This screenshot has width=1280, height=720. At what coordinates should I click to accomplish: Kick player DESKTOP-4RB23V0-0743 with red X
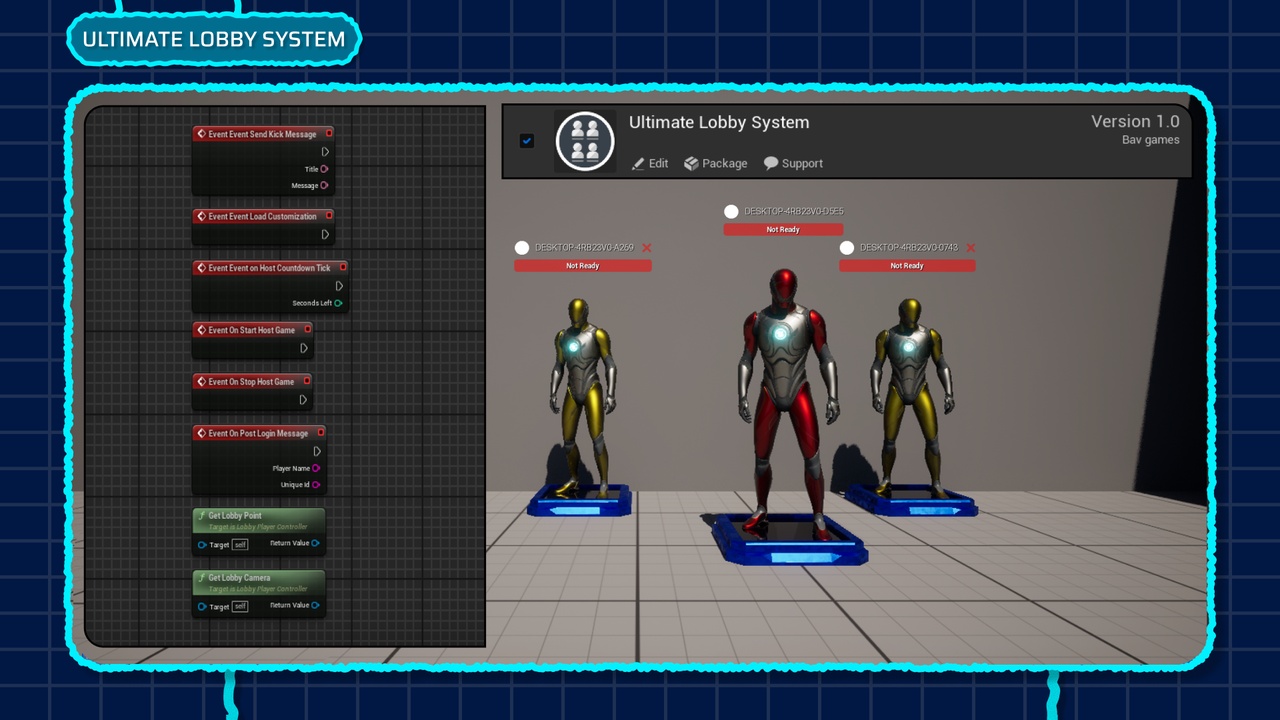[970, 248]
